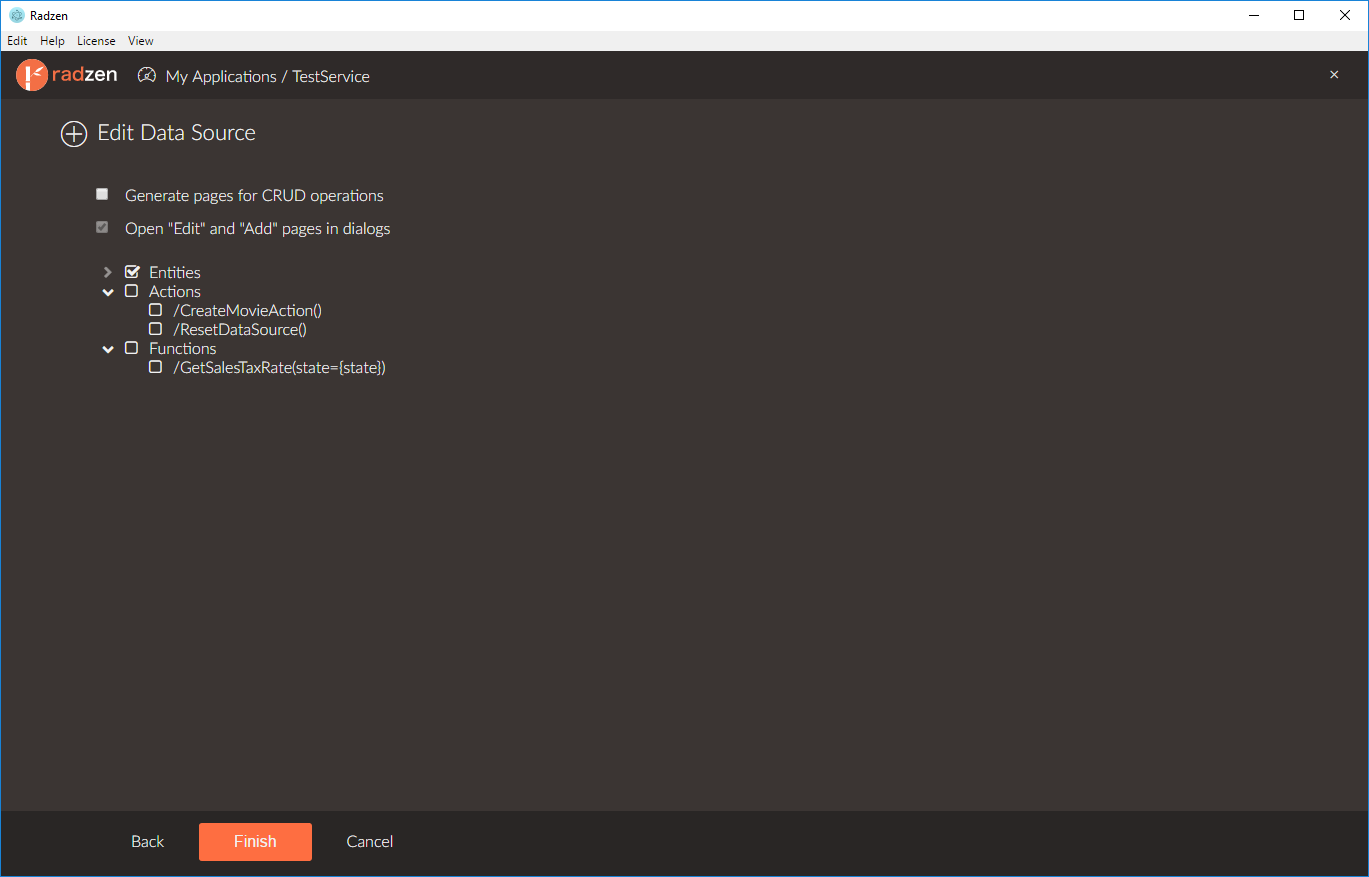1369x877 pixels.
Task: Go Back to previous step
Action: pyautogui.click(x=147, y=842)
